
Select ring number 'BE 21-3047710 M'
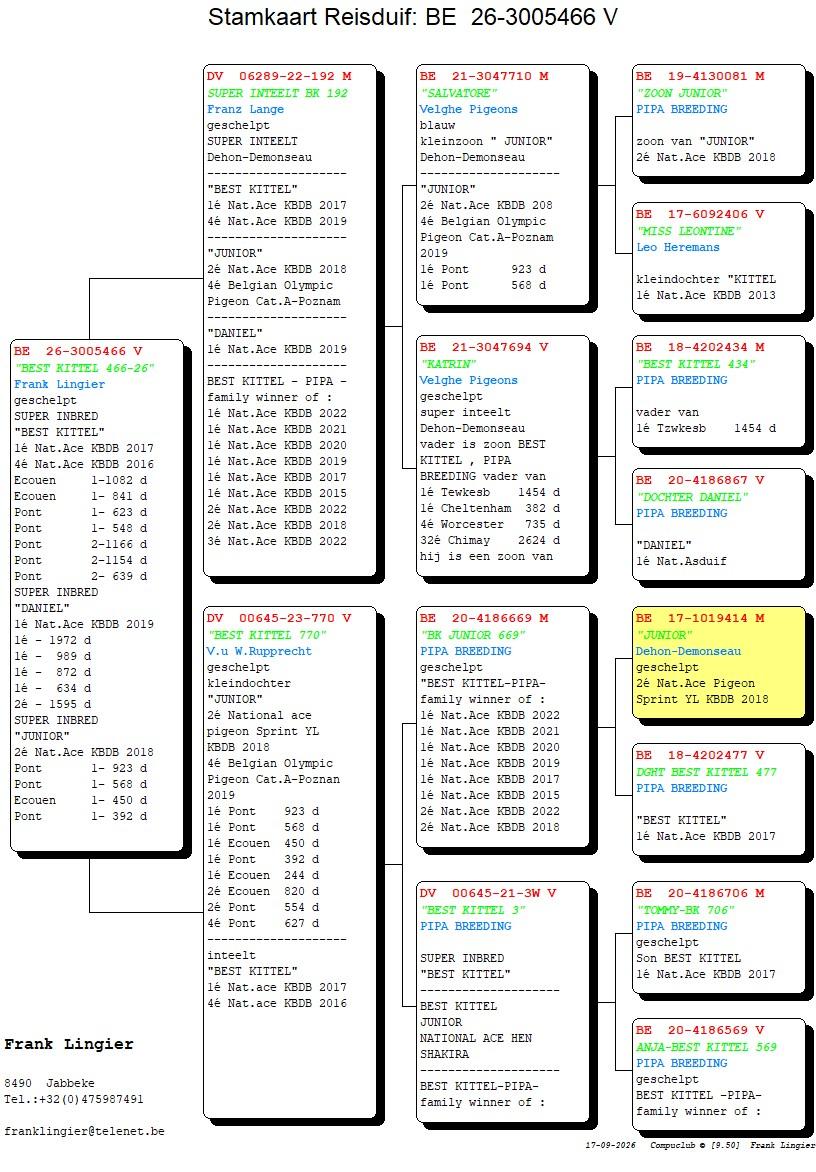[x=484, y=75]
